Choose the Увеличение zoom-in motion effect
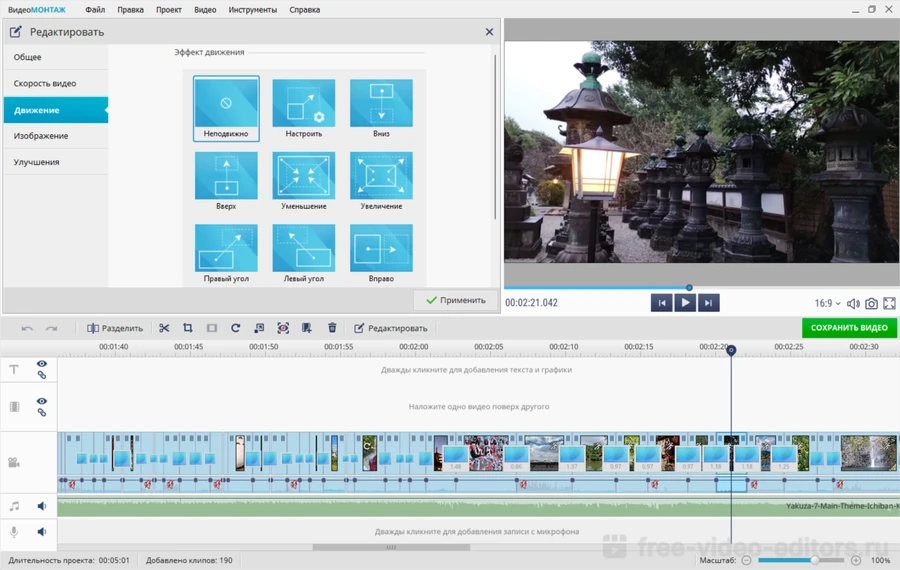This screenshot has height=570, width=900. [x=381, y=177]
